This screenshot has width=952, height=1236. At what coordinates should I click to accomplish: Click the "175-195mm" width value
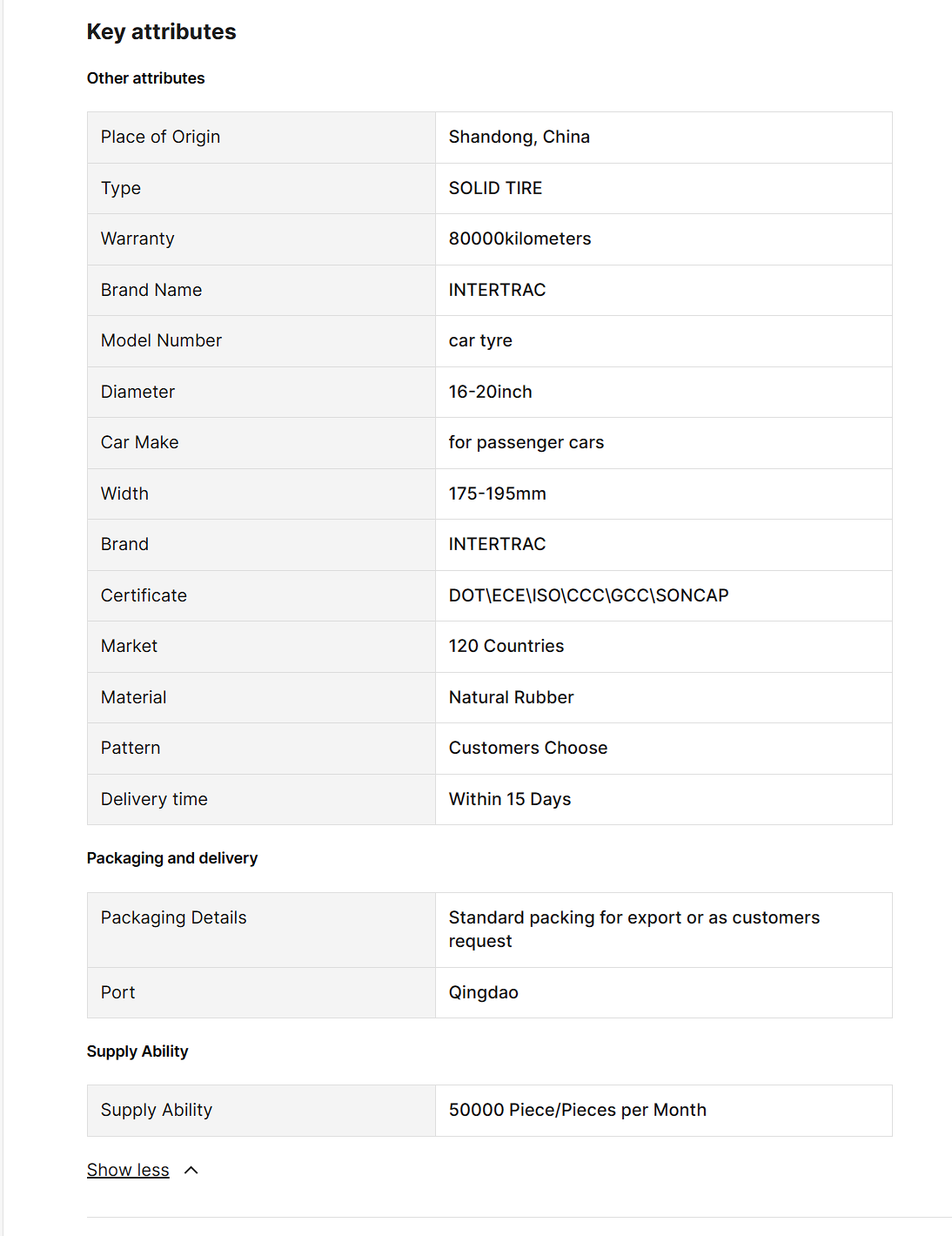(x=497, y=494)
